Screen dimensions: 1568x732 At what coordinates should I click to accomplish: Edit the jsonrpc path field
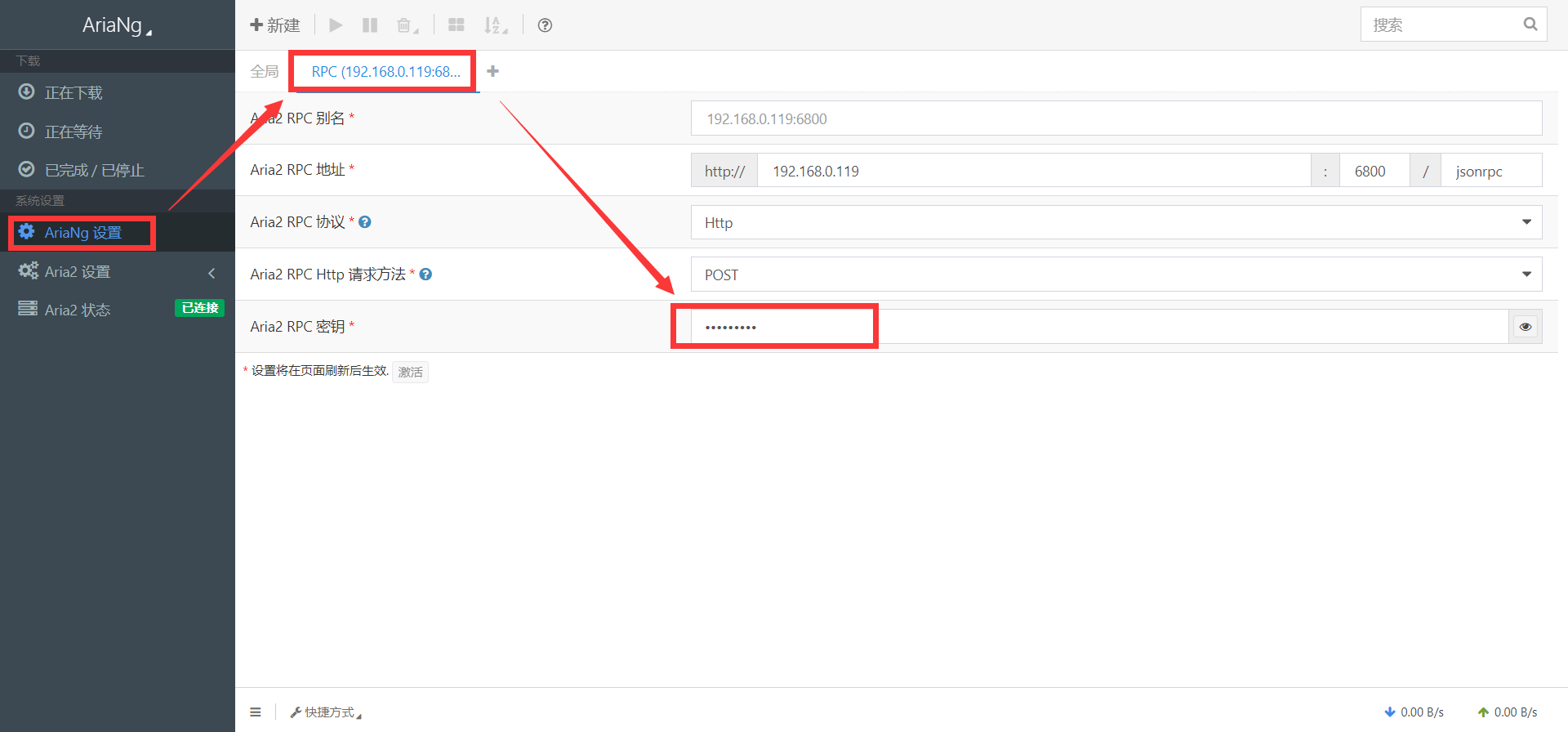(x=1491, y=171)
